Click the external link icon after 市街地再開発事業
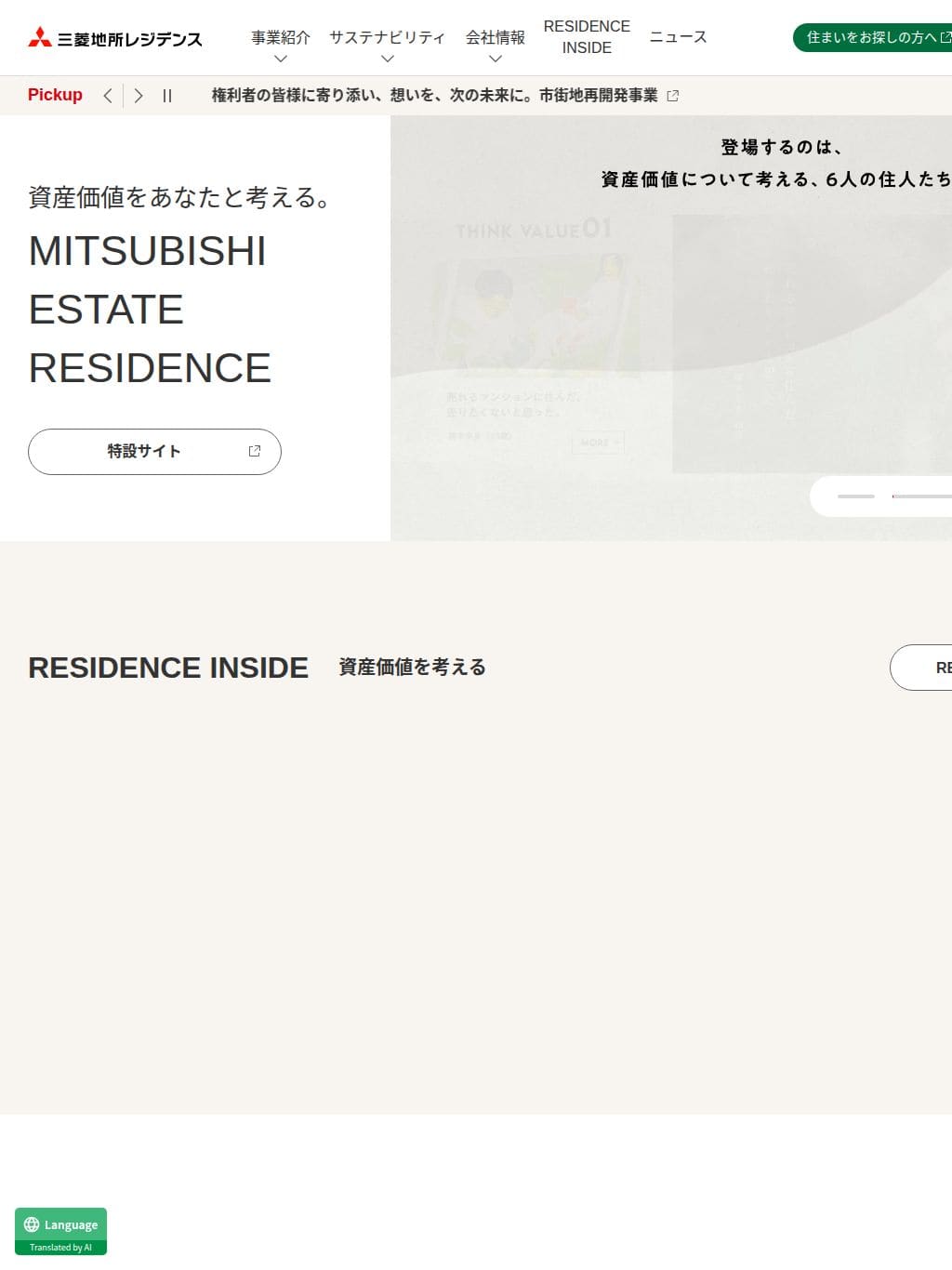Image resolution: width=952 pixels, height=1270 pixels. (673, 96)
